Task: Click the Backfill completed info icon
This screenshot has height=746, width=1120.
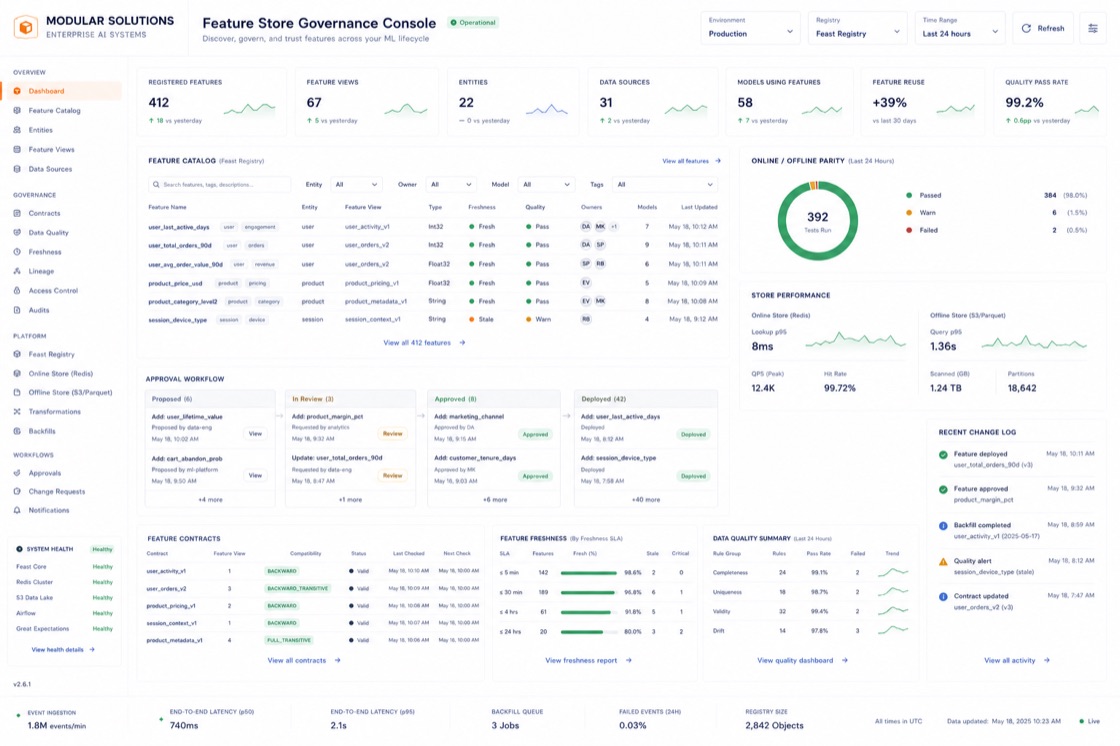Action: 943,526
